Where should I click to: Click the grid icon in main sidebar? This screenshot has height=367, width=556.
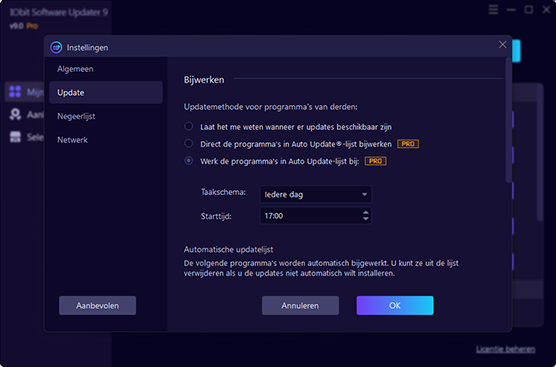point(15,91)
